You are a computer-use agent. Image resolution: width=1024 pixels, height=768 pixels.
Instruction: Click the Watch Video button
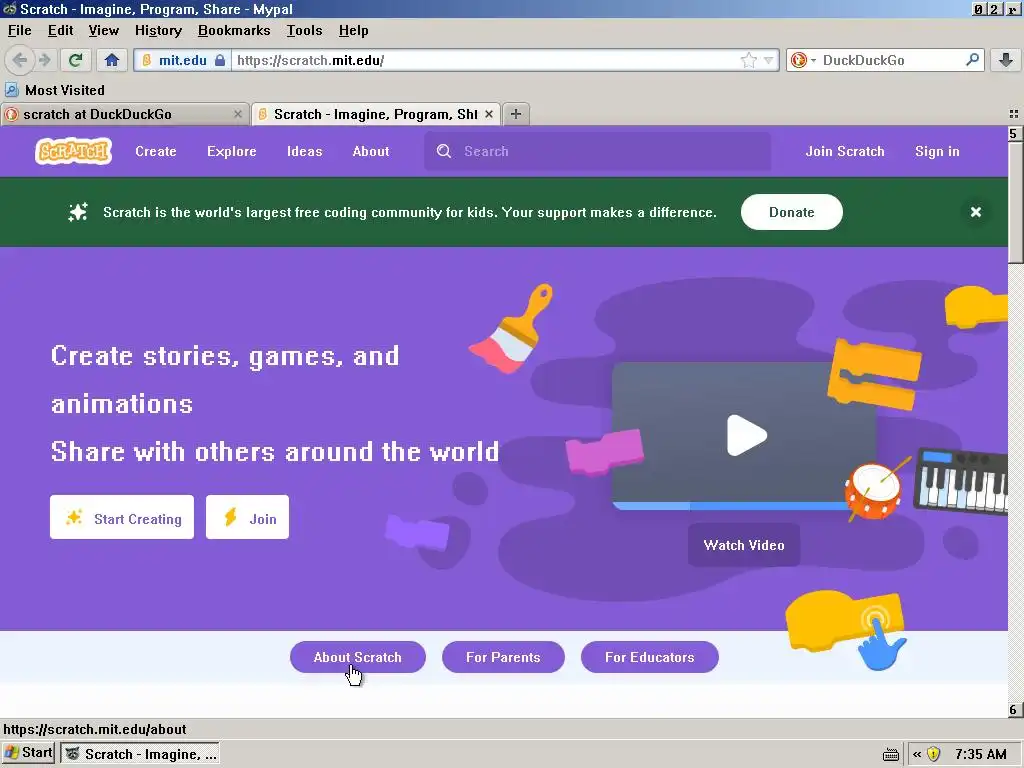coord(744,545)
